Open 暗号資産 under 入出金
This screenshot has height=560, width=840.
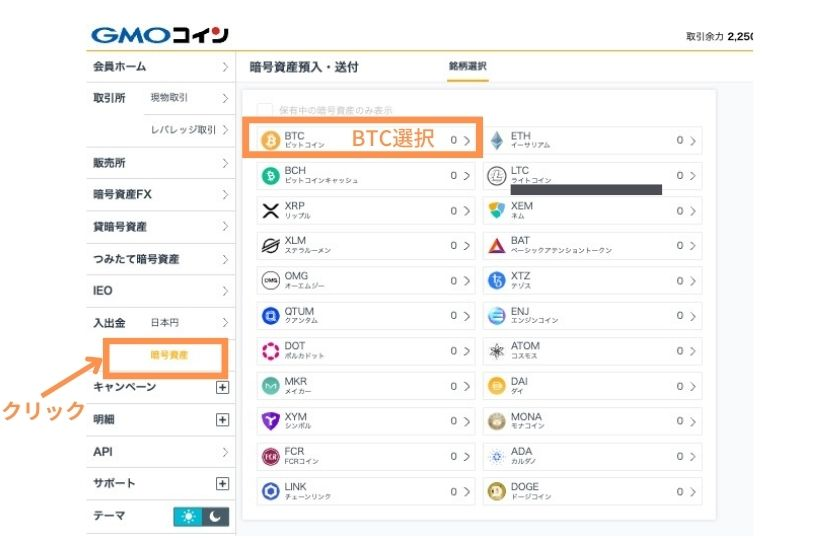[x=169, y=355]
